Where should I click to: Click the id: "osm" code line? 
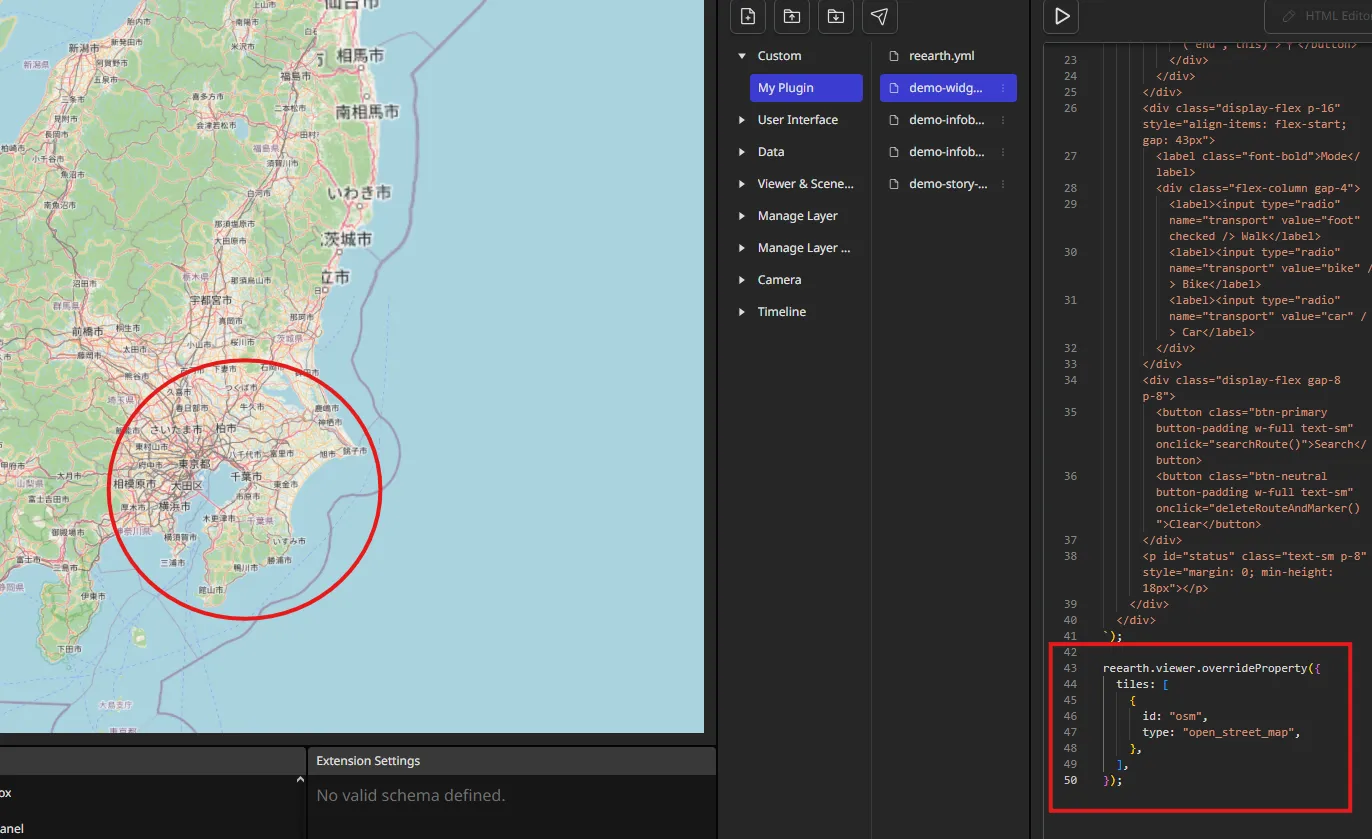click(1175, 716)
